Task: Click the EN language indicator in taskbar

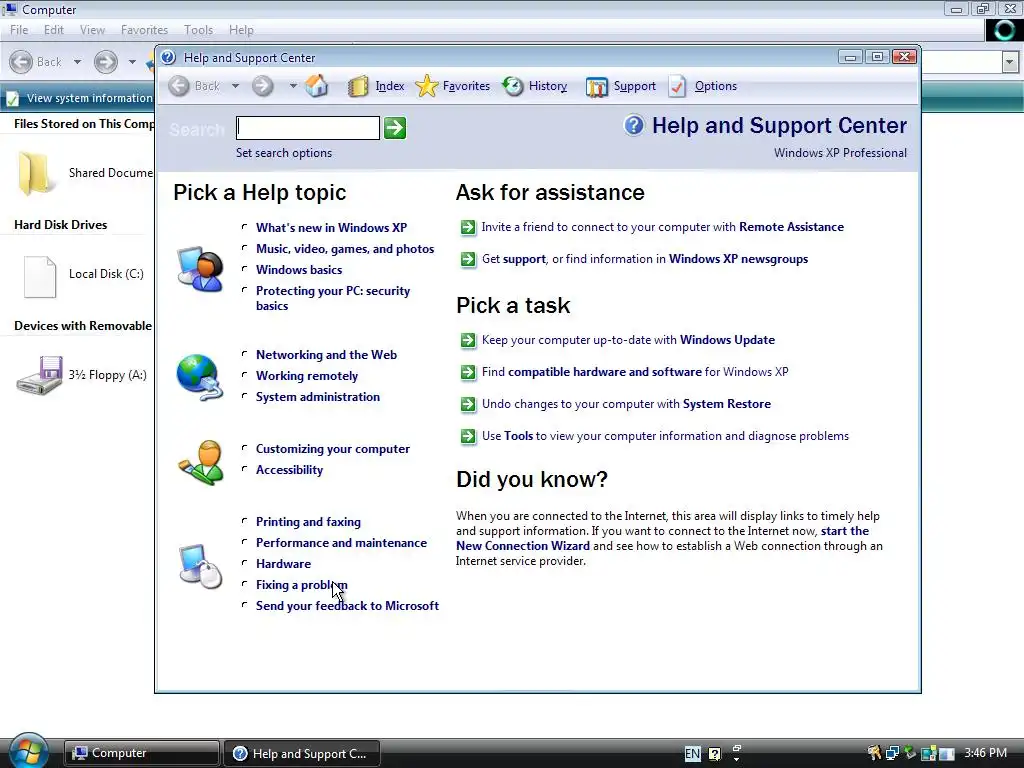Action: click(692, 754)
